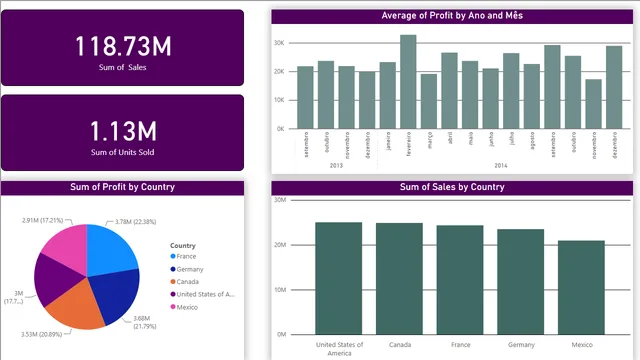This screenshot has width=640, height=360.
Task: Click the '3M (17.7...)' pie label
Action: coord(13,298)
